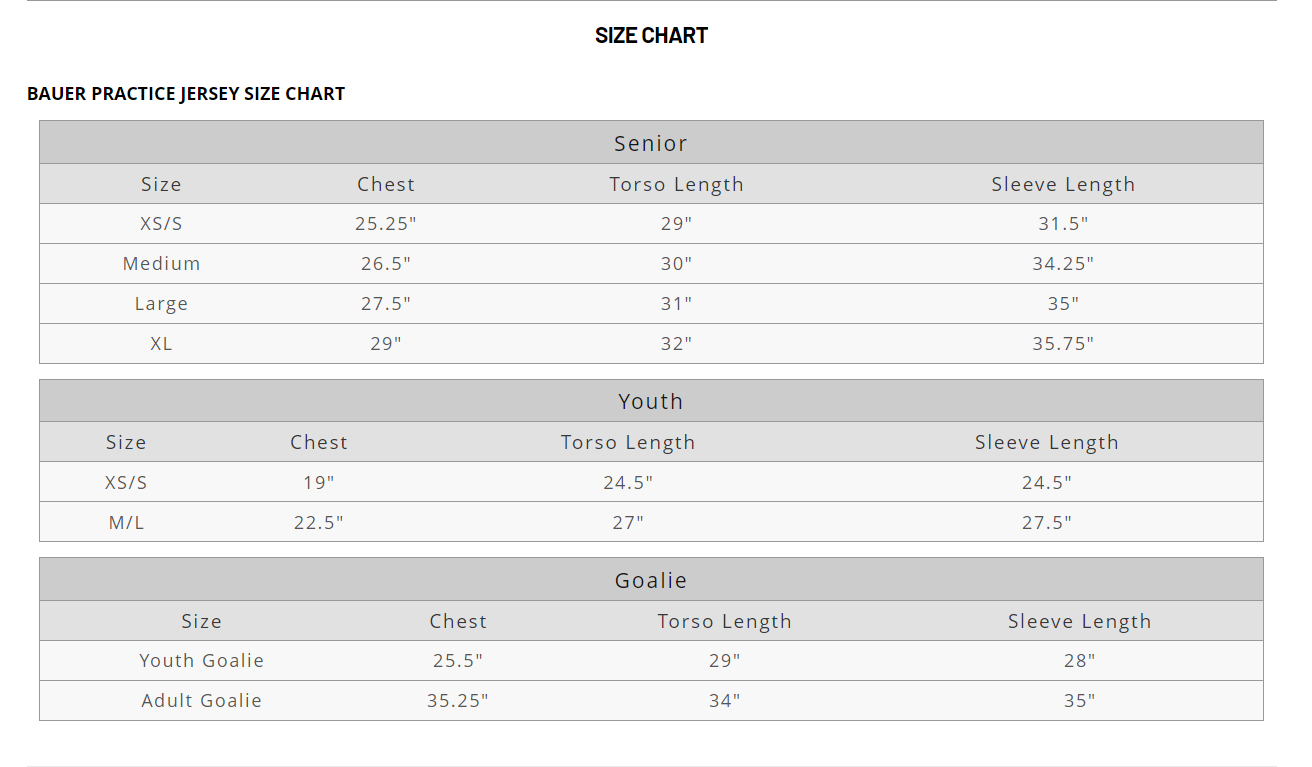Click the Goalie table header
1312x767 pixels.
tap(651, 580)
